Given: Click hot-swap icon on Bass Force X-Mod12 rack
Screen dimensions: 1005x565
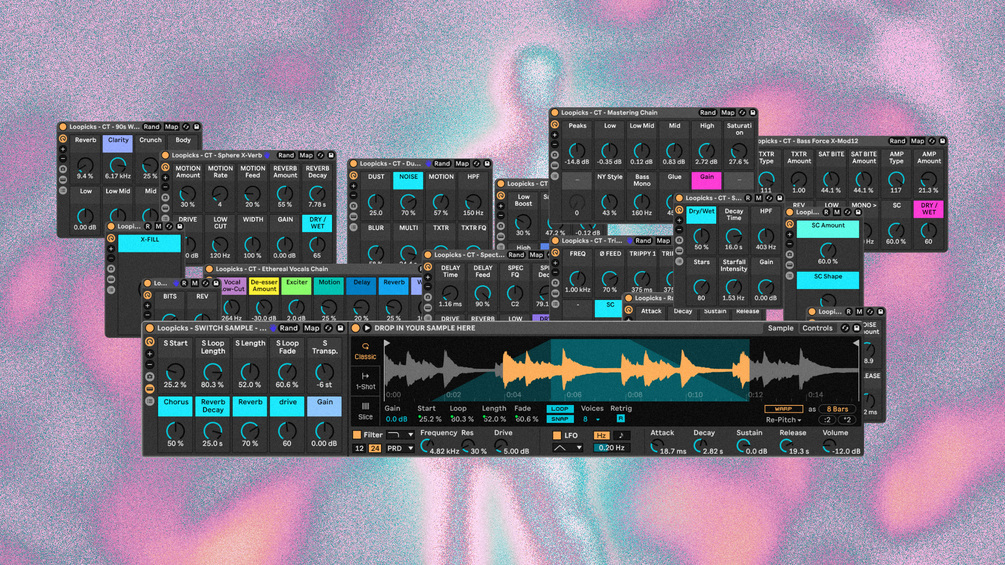Looking at the screenshot, I should click(932, 141).
